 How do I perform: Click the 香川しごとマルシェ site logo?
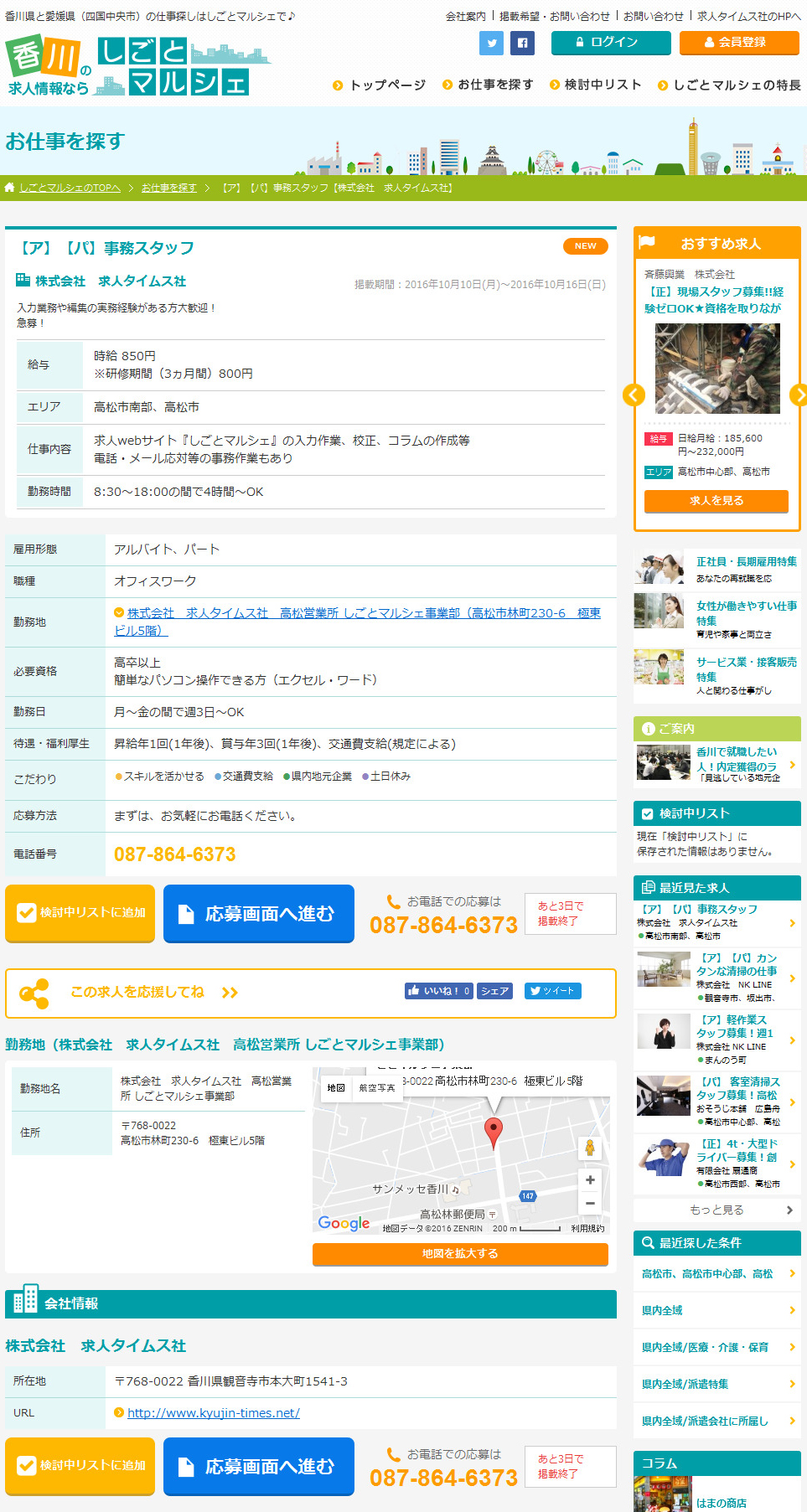tap(138, 66)
